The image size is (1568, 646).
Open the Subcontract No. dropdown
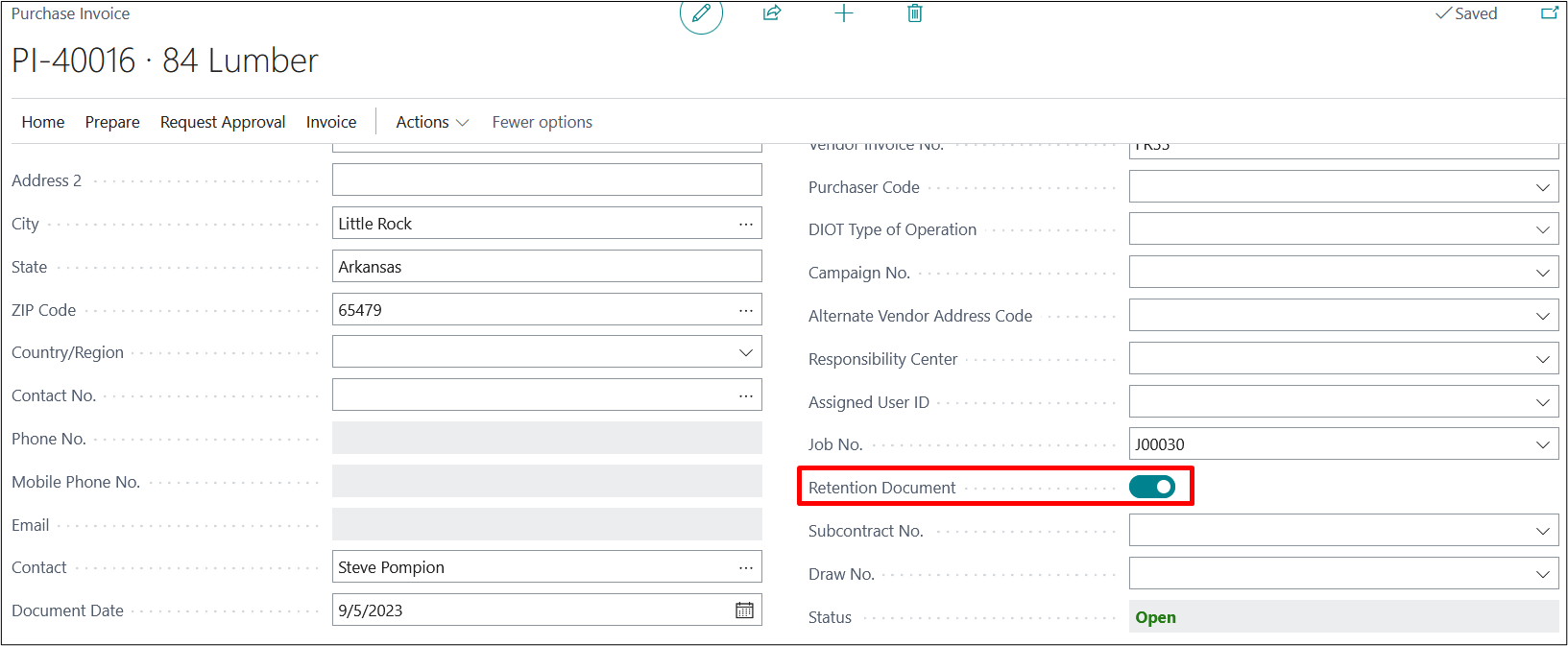(1542, 531)
